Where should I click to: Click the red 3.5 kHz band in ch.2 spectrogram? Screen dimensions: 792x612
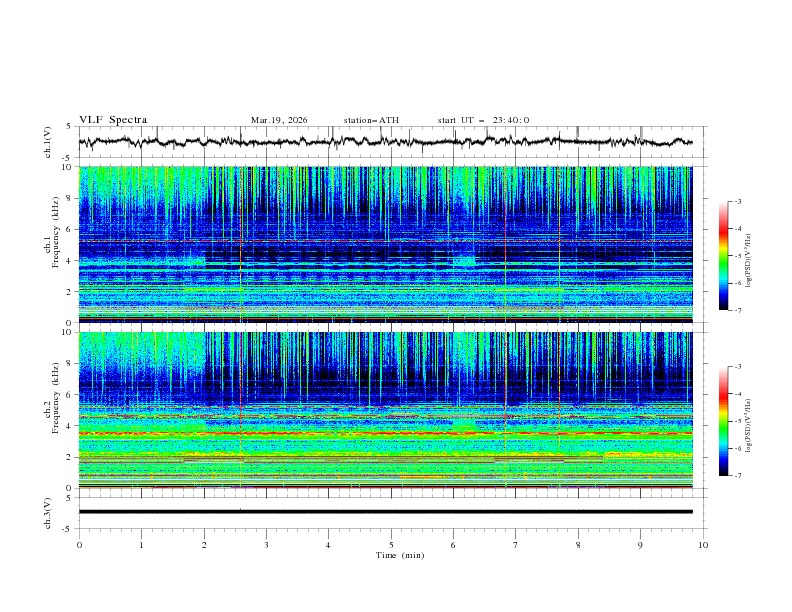[385, 434]
